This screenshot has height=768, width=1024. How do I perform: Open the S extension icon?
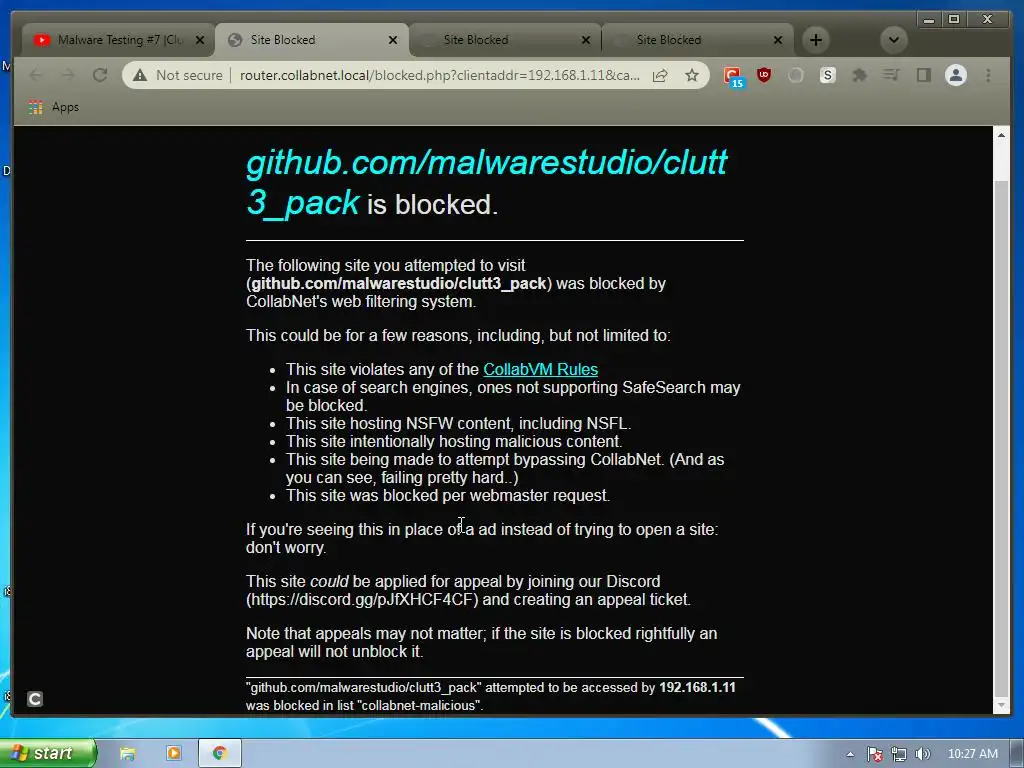click(x=827, y=75)
